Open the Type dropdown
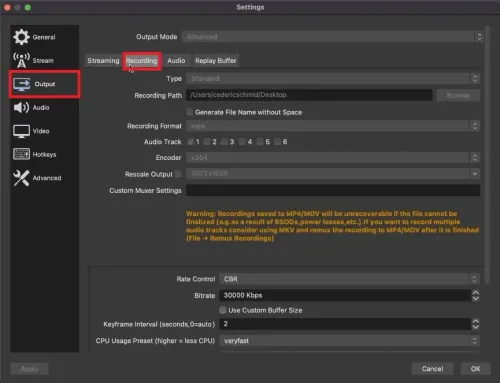The height and width of the screenshot is (383, 500). click(x=333, y=79)
